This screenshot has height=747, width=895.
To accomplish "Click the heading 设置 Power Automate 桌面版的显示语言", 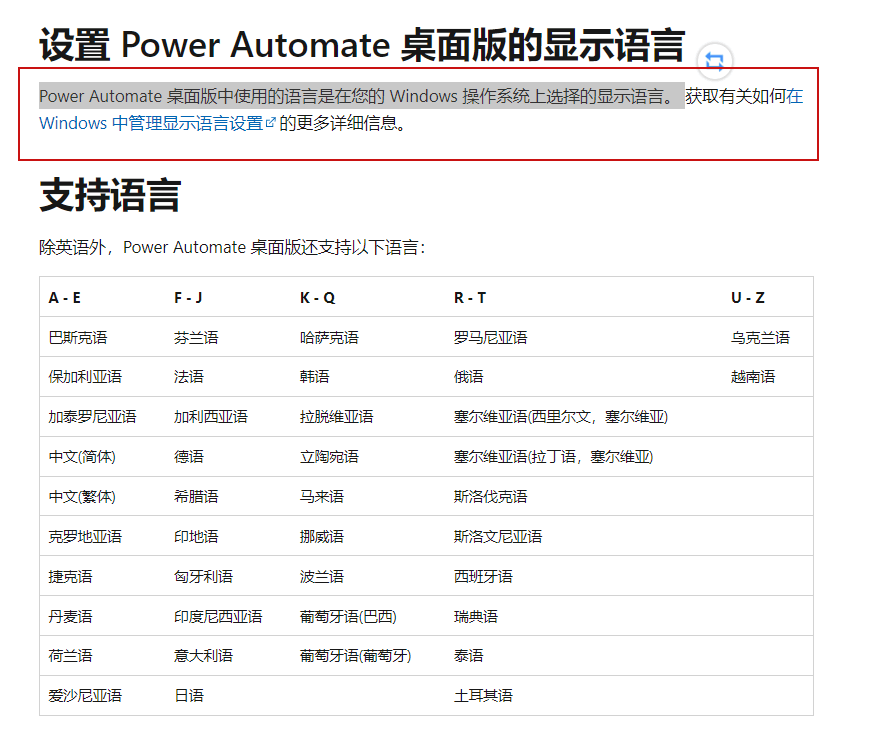I will tap(362, 45).
